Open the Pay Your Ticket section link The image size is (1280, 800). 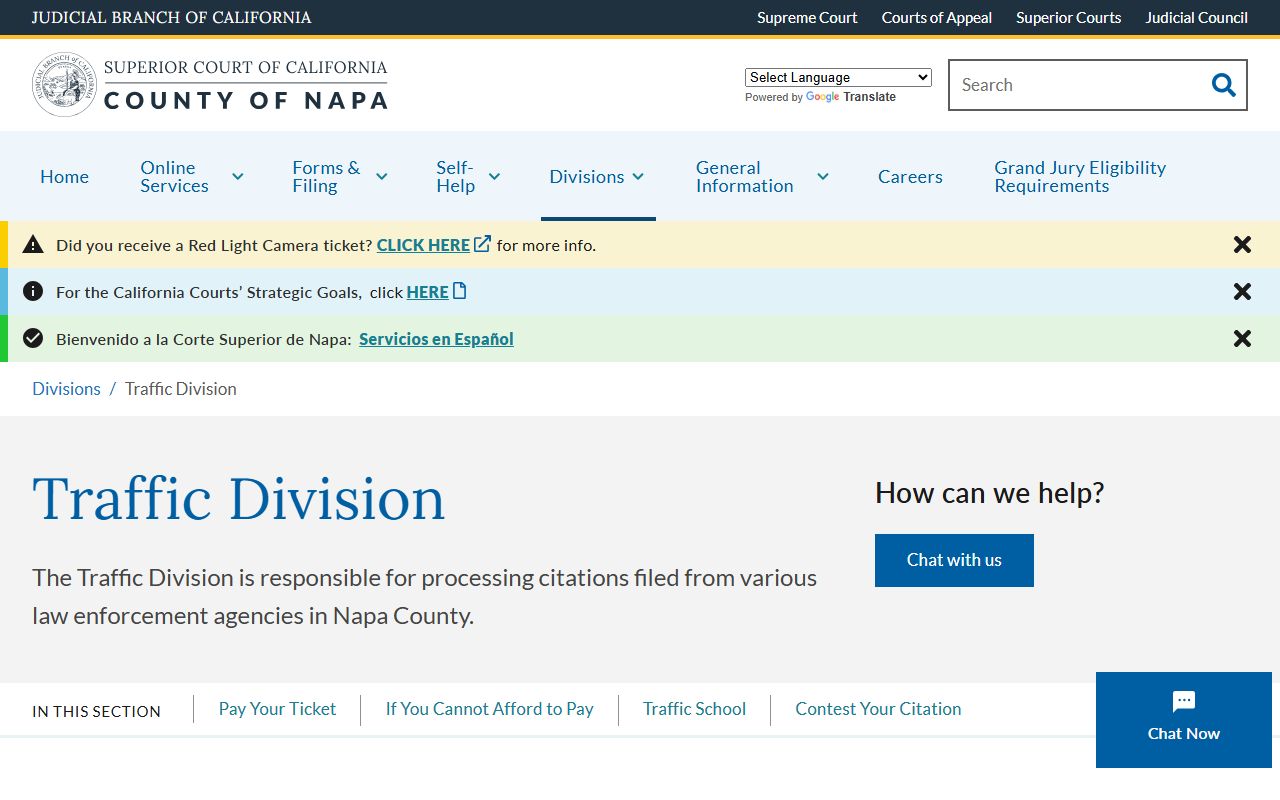click(277, 709)
